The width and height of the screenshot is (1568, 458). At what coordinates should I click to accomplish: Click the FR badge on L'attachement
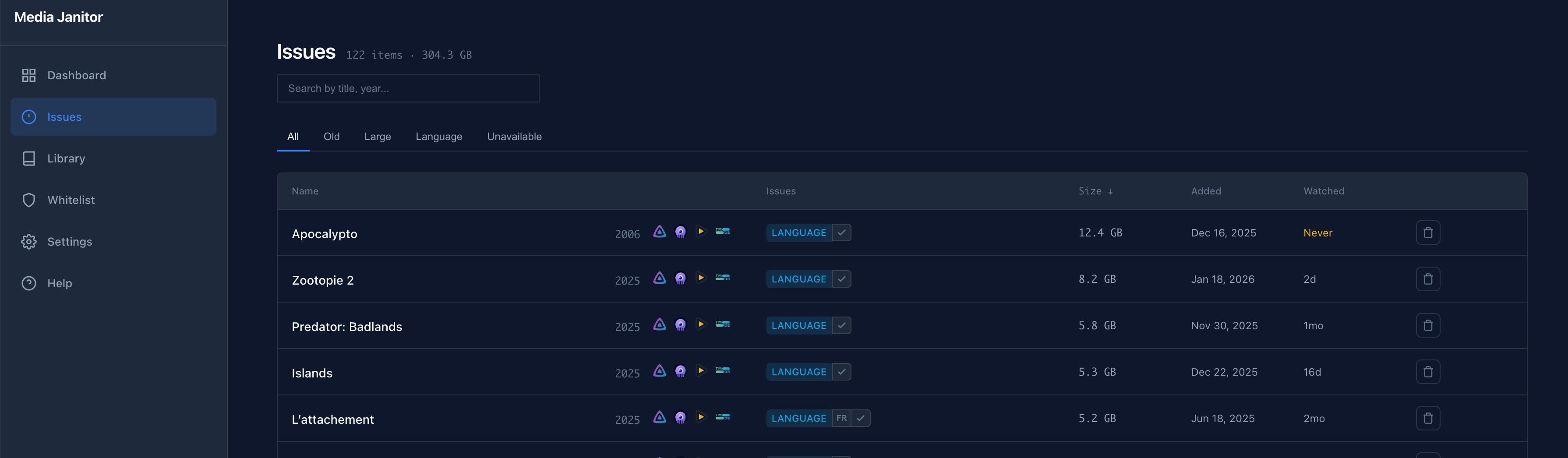tap(841, 419)
